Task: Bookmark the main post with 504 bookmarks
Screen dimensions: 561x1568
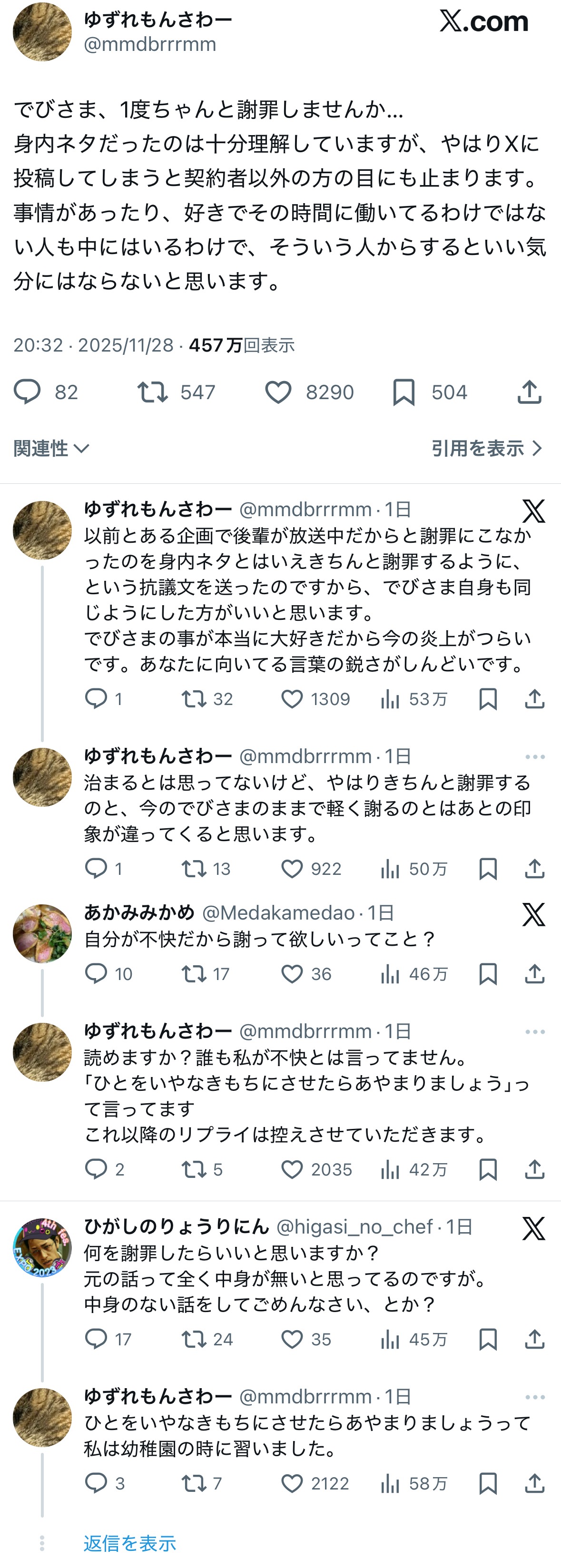Action: [x=404, y=392]
